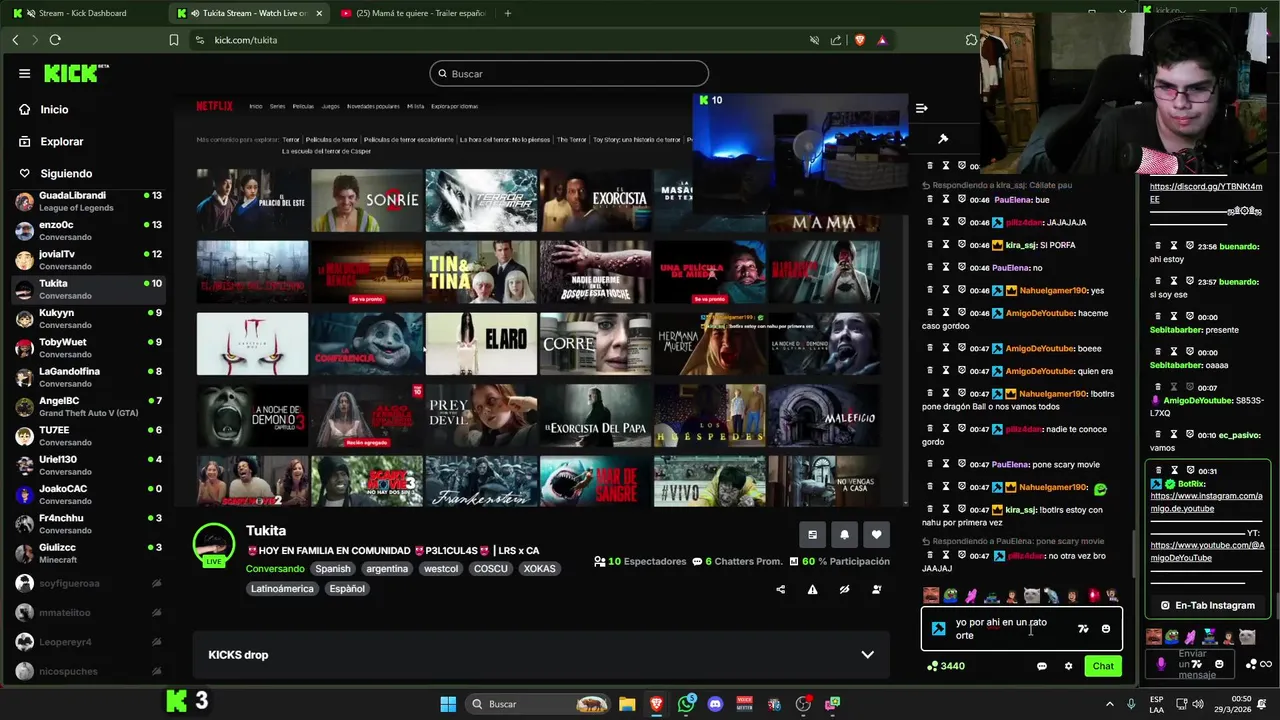Open Explorar in Kick sidebar
Screen dimensions: 1280x720
[62, 141]
